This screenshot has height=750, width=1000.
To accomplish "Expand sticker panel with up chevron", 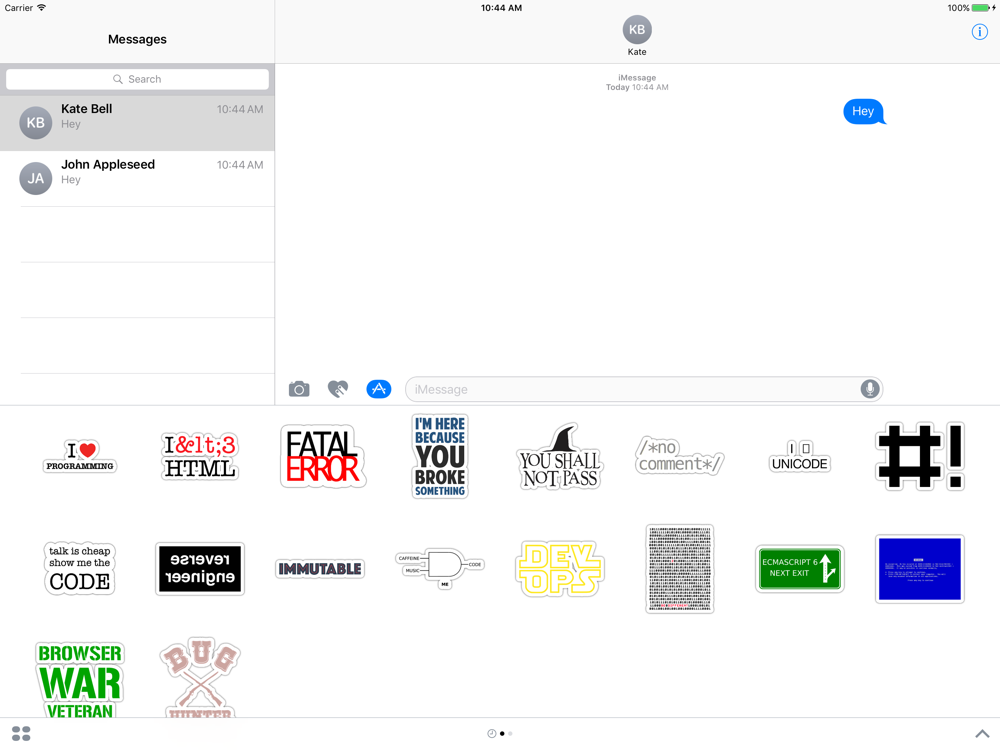I will coord(982,733).
